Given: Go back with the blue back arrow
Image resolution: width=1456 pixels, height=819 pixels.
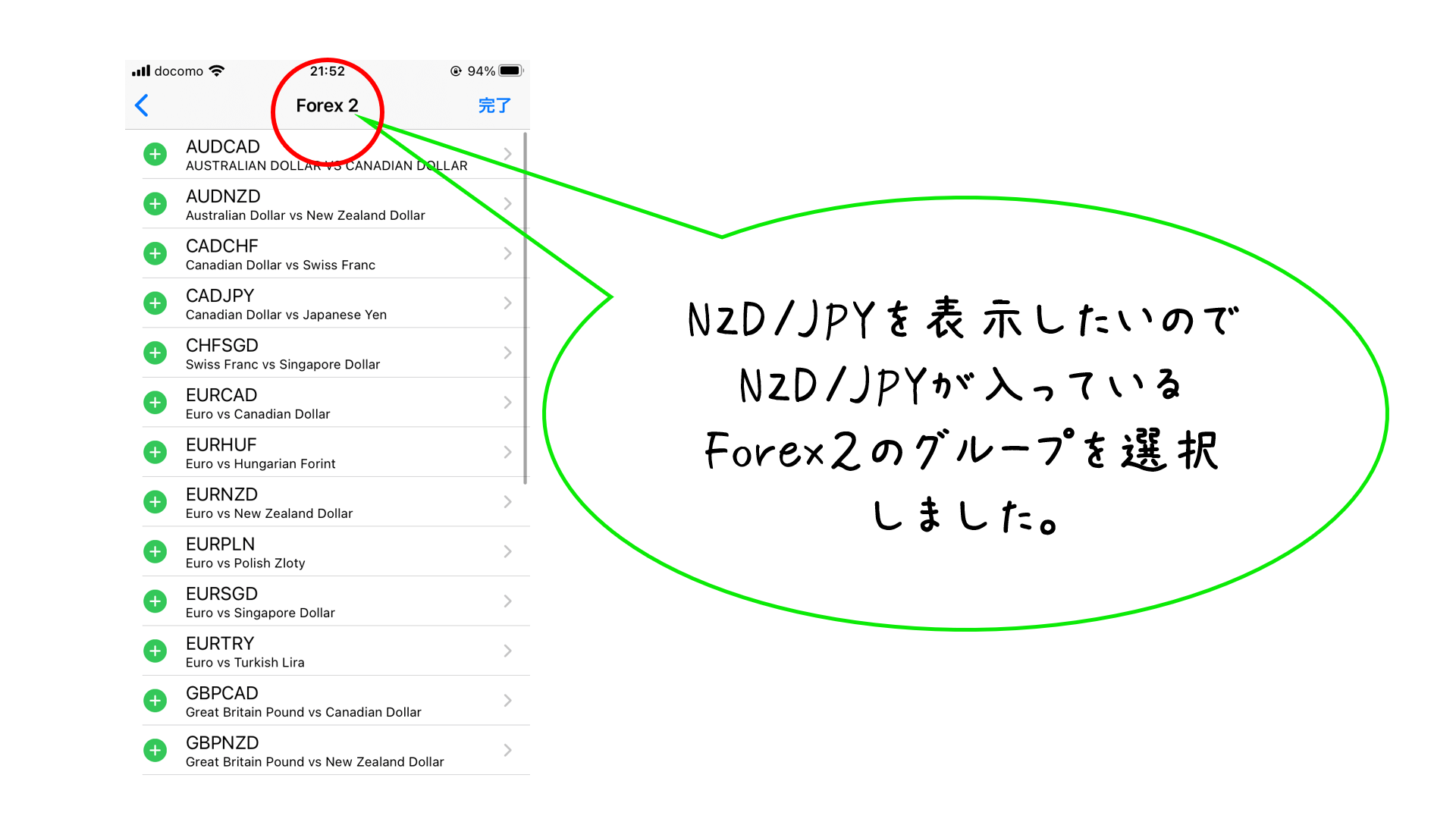Looking at the screenshot, I should [x=142, y=105].
